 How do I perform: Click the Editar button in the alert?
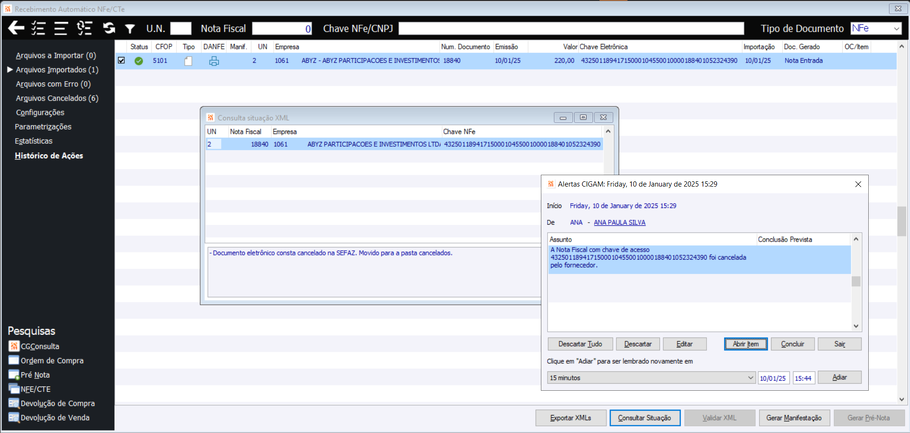coord(685,344)
